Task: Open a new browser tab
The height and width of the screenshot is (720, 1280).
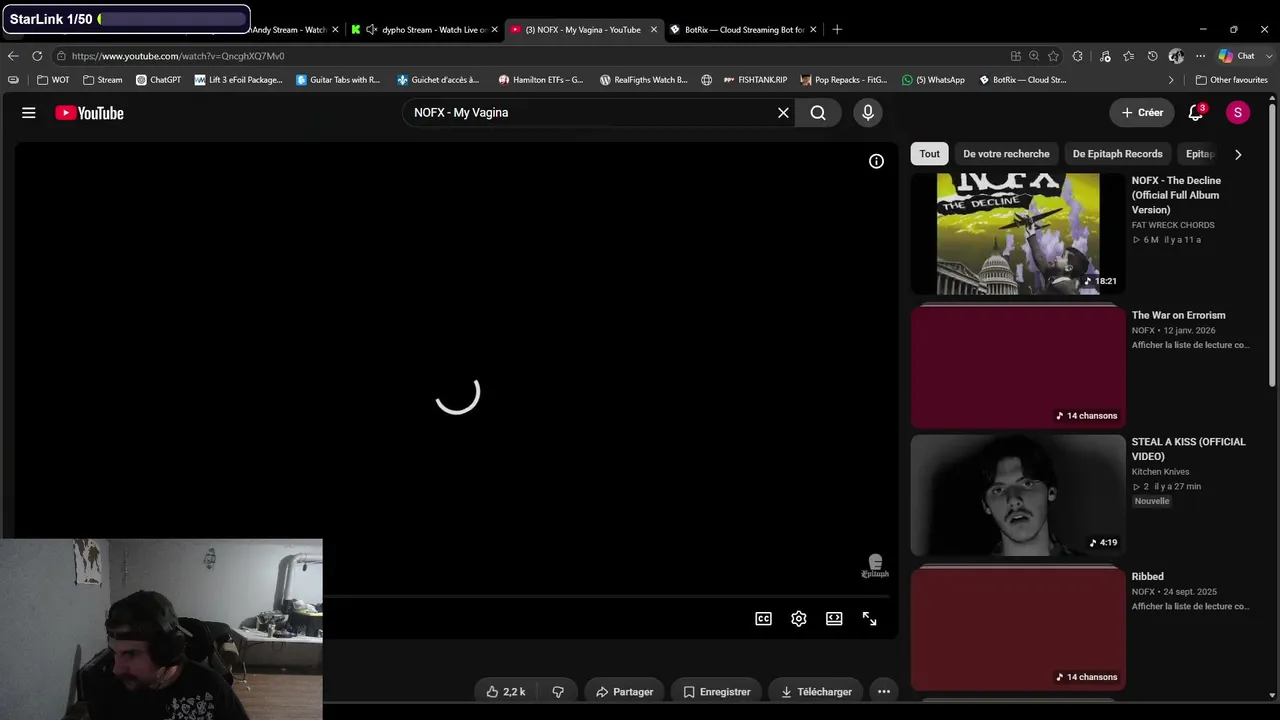Action: [837, 30]
